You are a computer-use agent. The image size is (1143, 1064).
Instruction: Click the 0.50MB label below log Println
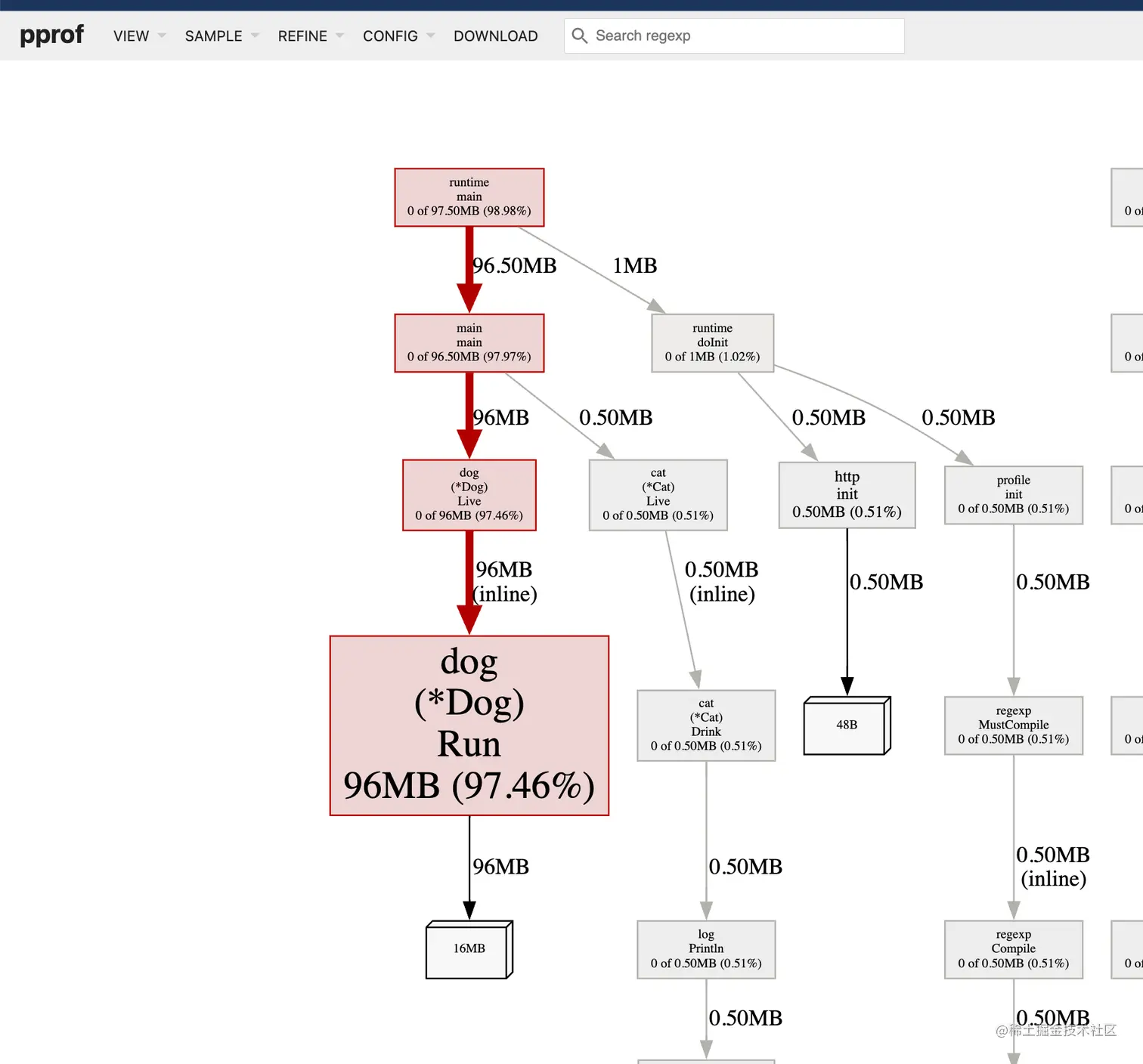pyautogui.click(x=745, y=1019)
